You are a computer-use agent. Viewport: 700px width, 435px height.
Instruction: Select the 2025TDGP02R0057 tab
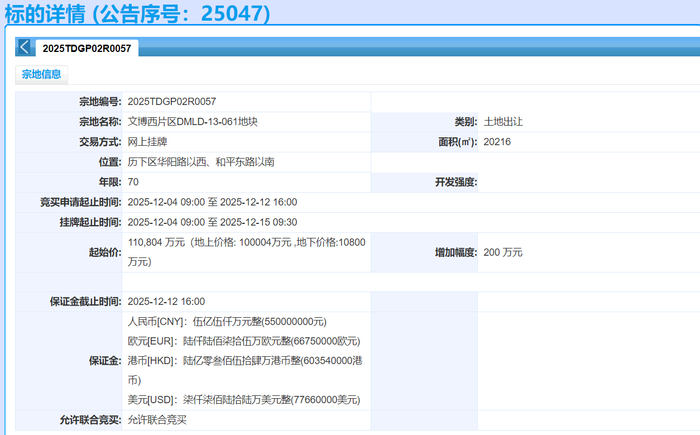87,48
